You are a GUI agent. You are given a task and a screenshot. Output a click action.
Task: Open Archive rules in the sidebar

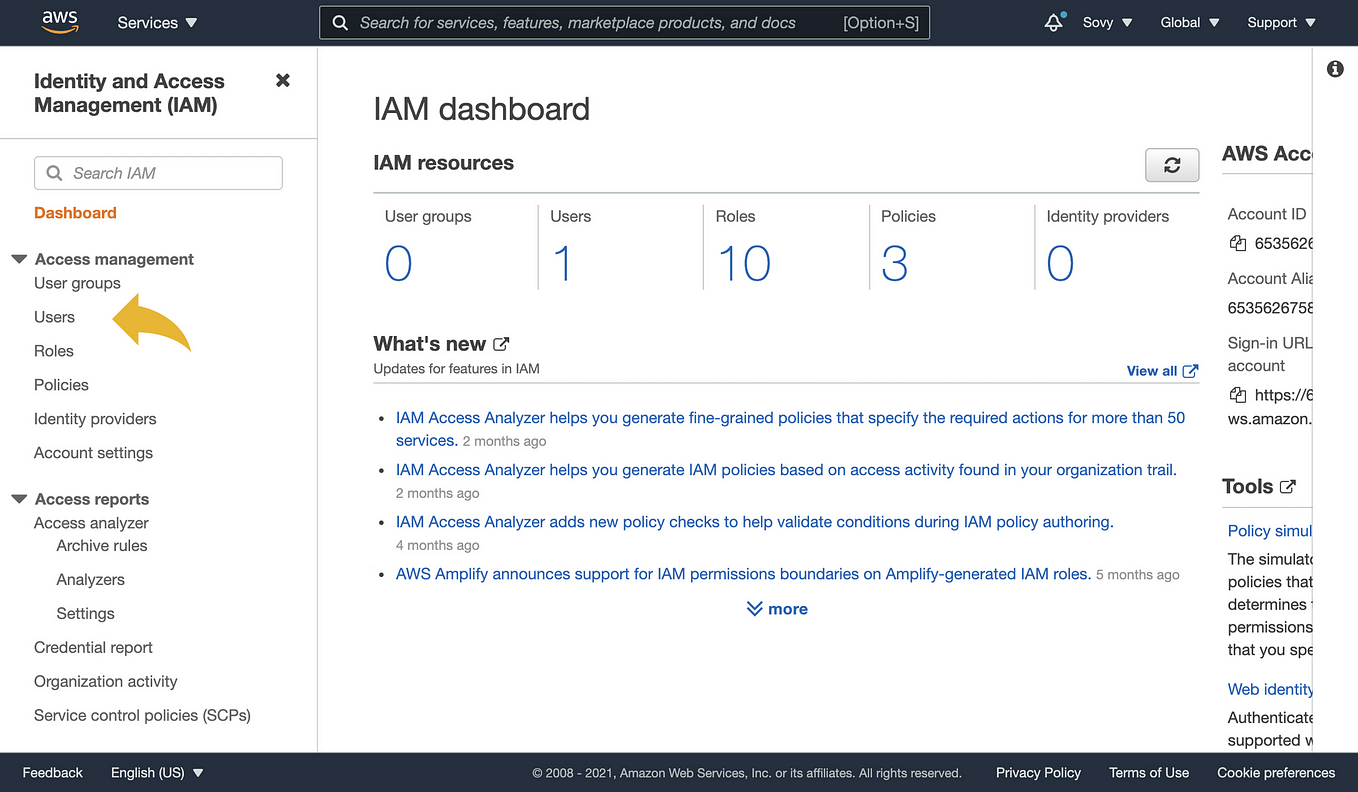click(102, 546)
